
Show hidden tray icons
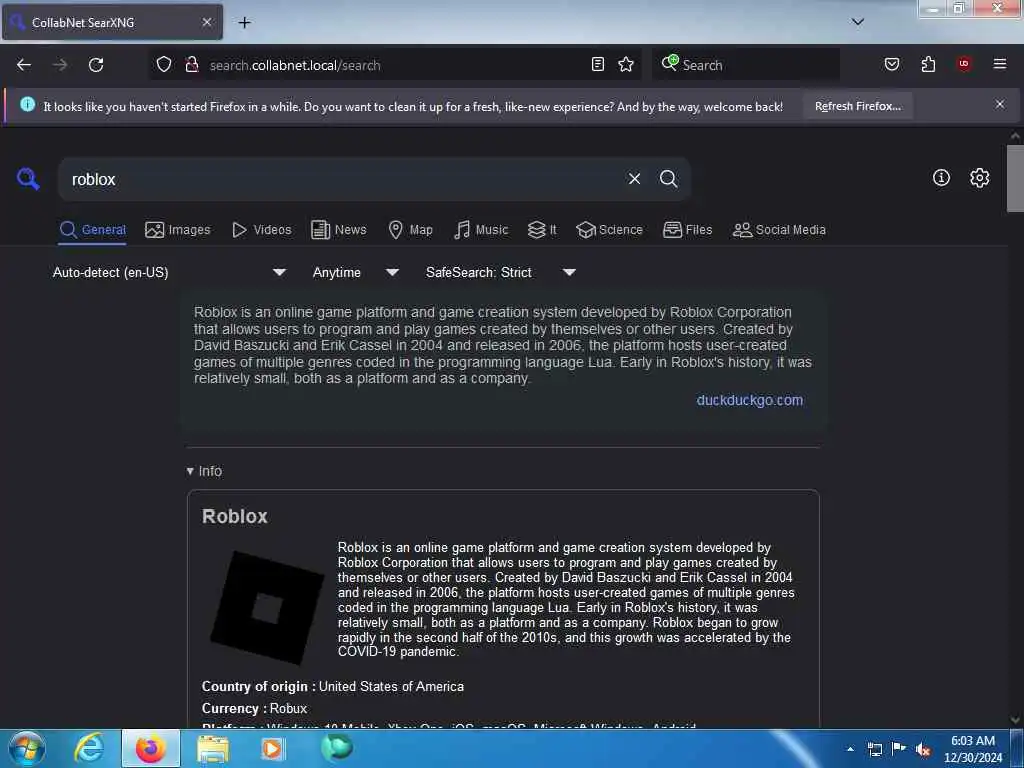tap(850, 749)
